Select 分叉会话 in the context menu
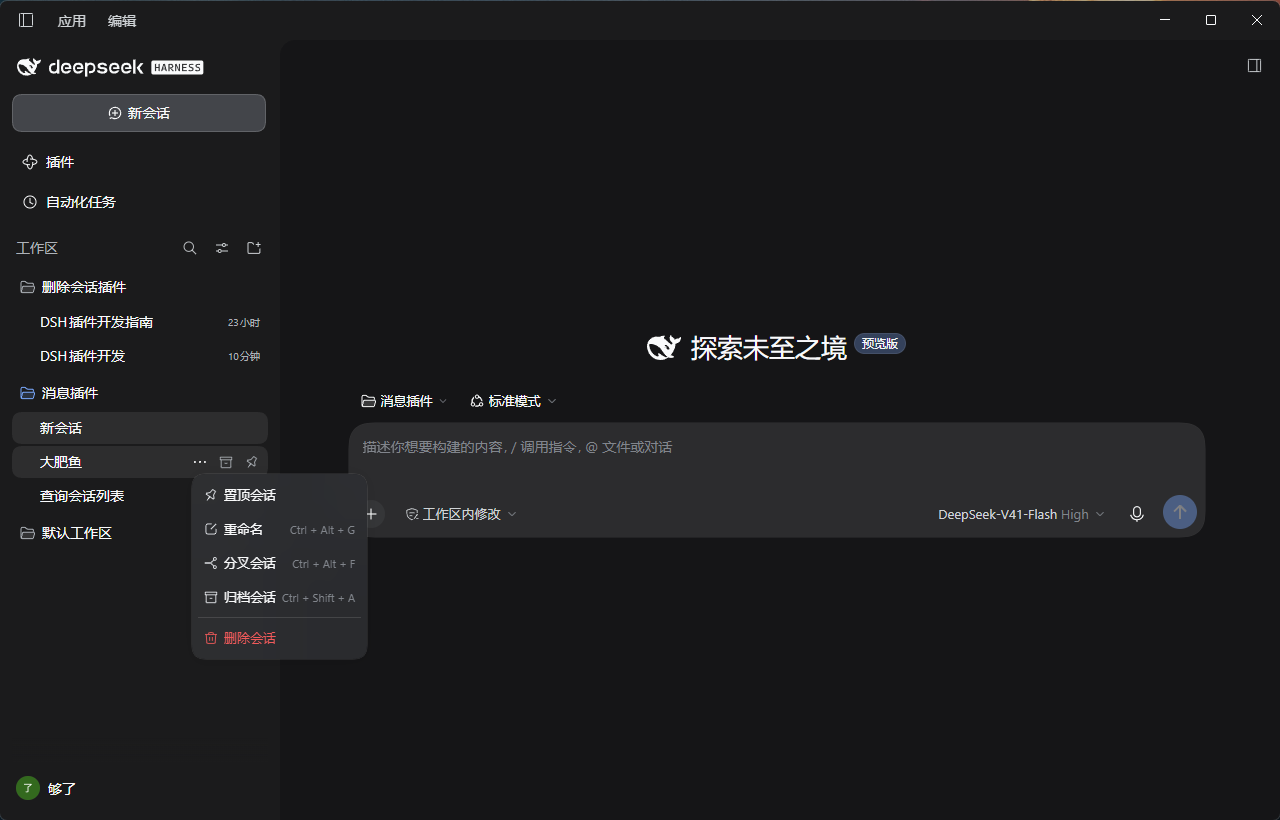The width and height of the screenshot is (1280, 820). click(279, 563)
